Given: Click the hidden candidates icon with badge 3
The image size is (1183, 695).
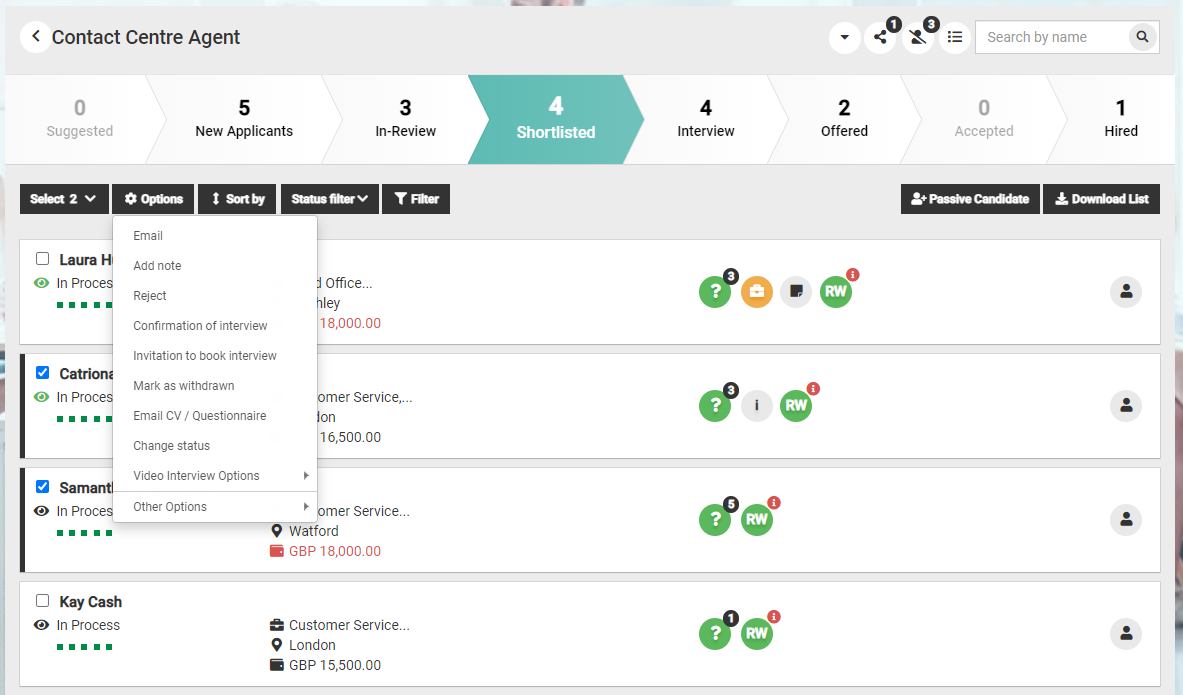Looking at the screenshot, I should [x=917, y=38].
